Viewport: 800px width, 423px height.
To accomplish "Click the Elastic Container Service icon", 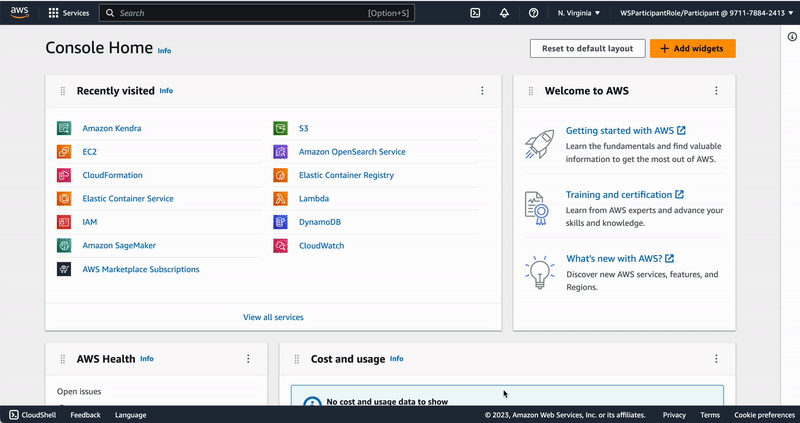I will [x=64, y=198].
